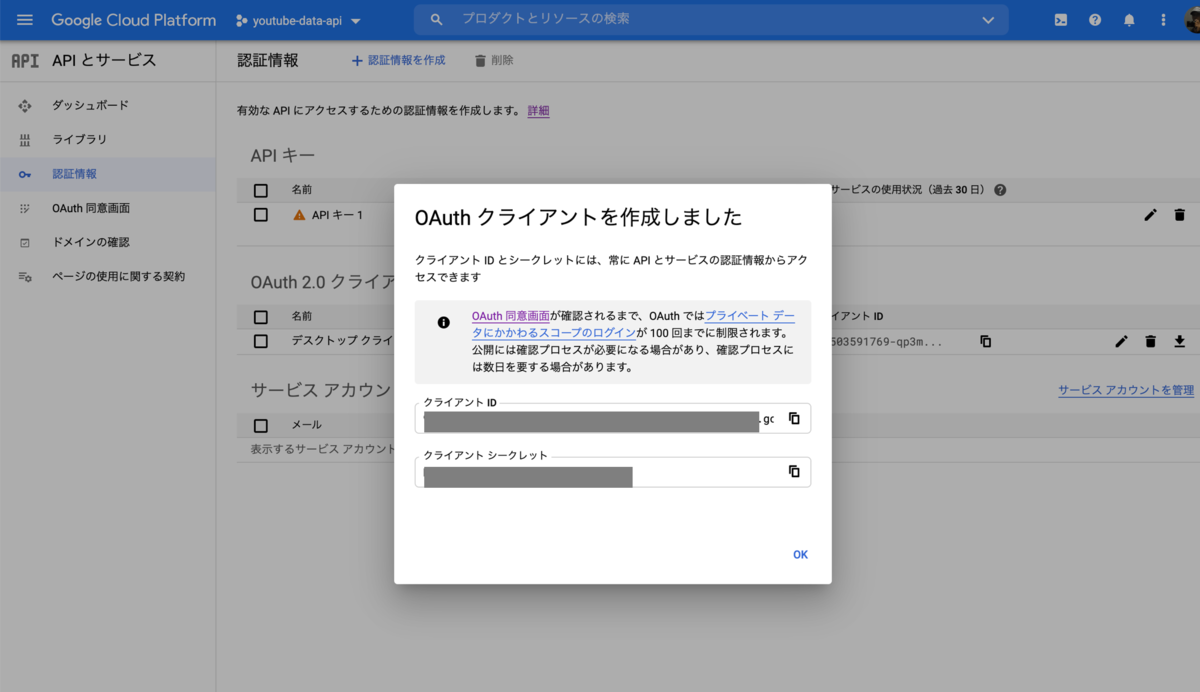This screenshot has height=692, width=1200.
Task: Open the help icon in the top bar
Action: tap(1094, 19)
